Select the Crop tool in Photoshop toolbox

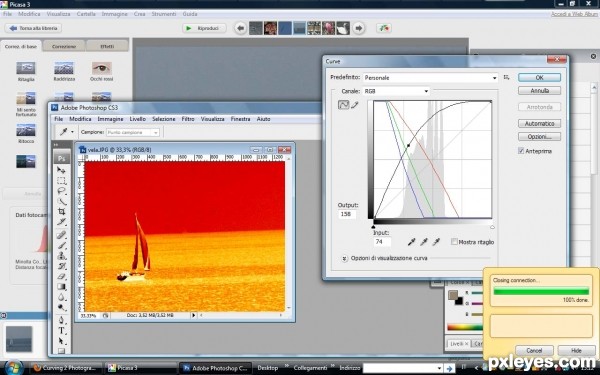(x=61, y=212)
